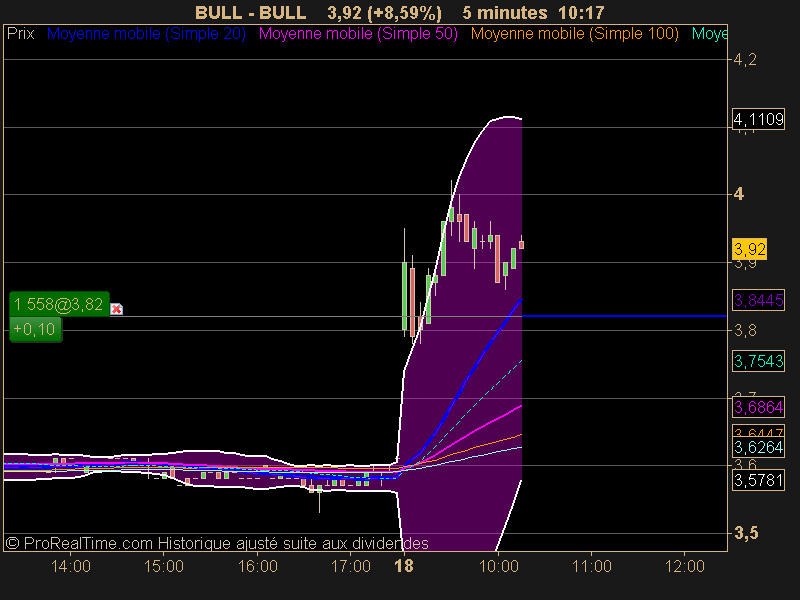The width and height of the screenshot is (800, 600).
Task: Select Moyenne mobile (Simple 50) legend entry
Action: [358, 34]
